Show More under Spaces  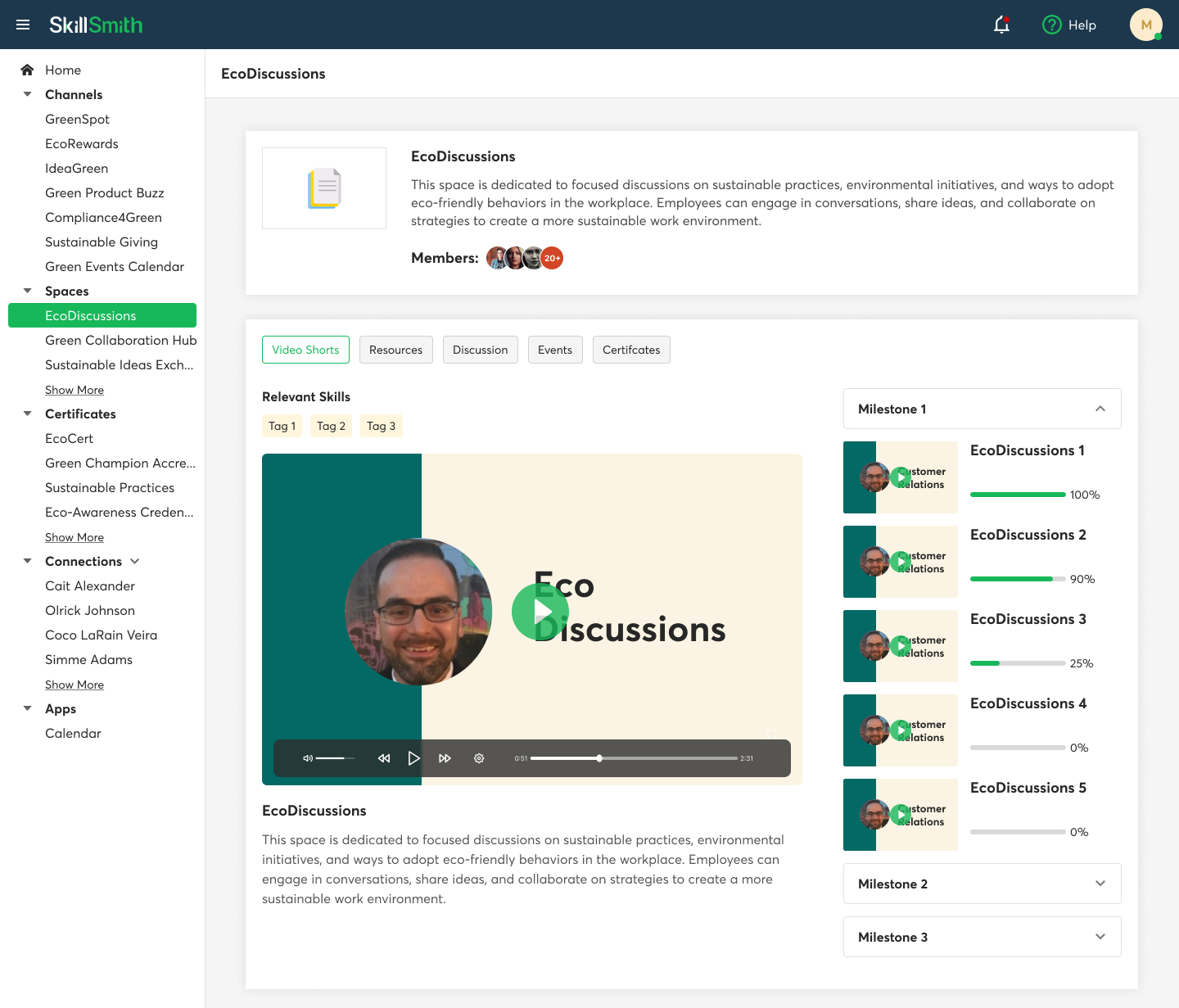75,390
